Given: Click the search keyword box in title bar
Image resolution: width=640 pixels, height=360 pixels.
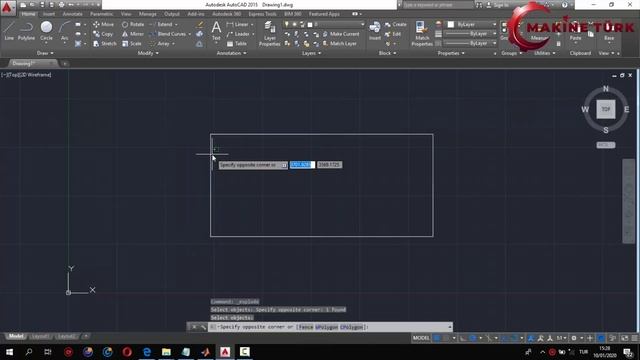Looking at the screenshot, I should point(438,5).
